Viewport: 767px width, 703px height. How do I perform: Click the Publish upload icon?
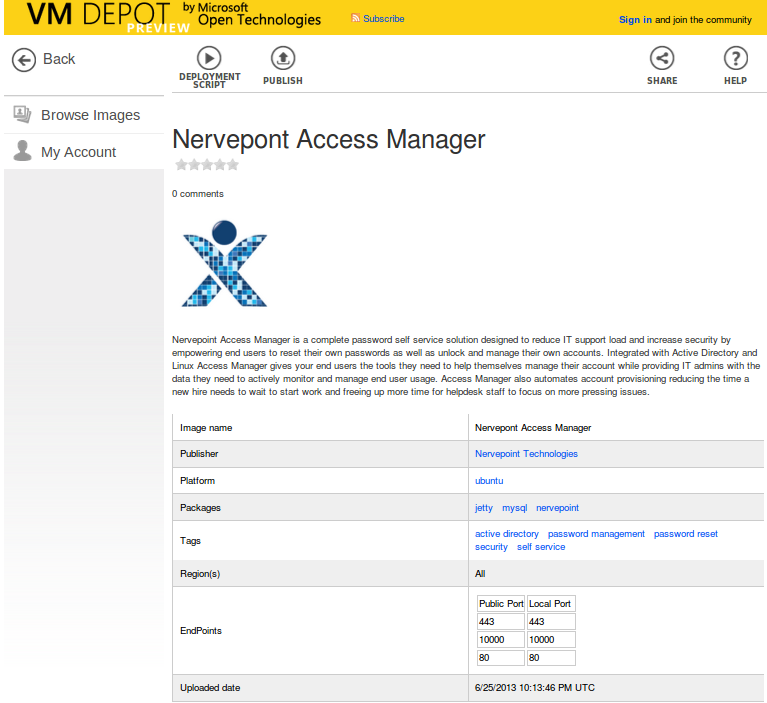(x=283, y=59)
